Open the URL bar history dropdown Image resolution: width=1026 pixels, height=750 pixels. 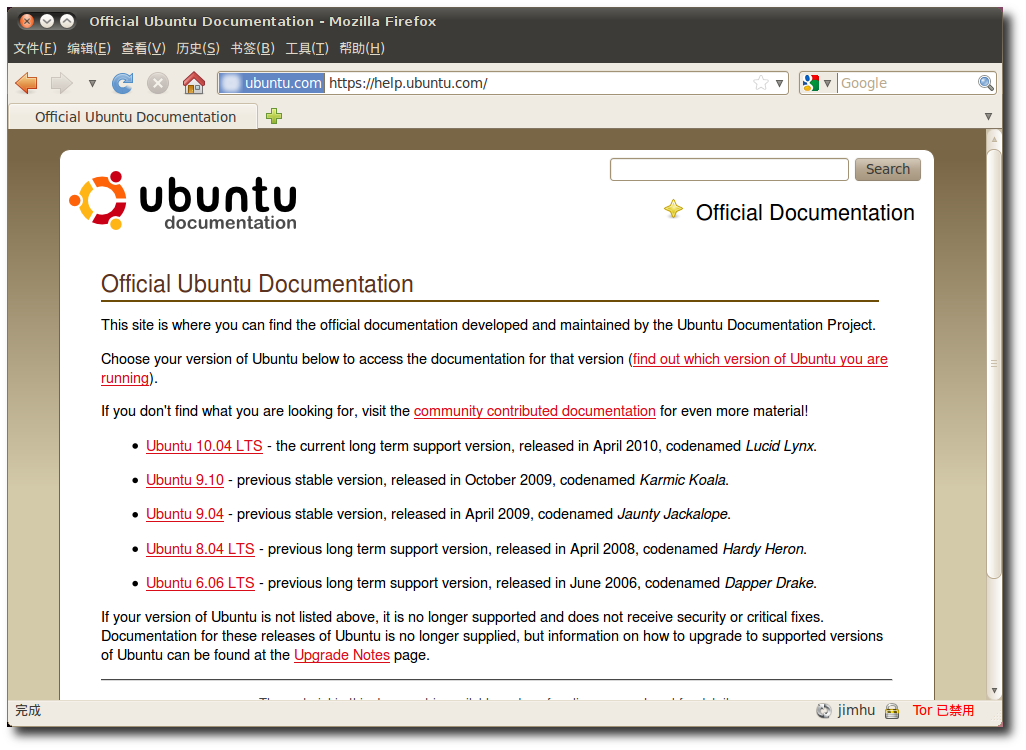point(779,83)
